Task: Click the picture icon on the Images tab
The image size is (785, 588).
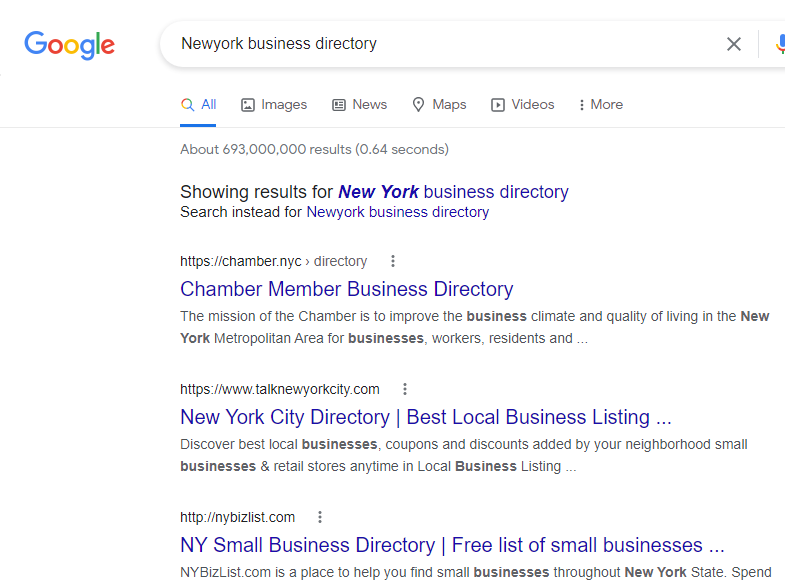Action: [248, 105]
